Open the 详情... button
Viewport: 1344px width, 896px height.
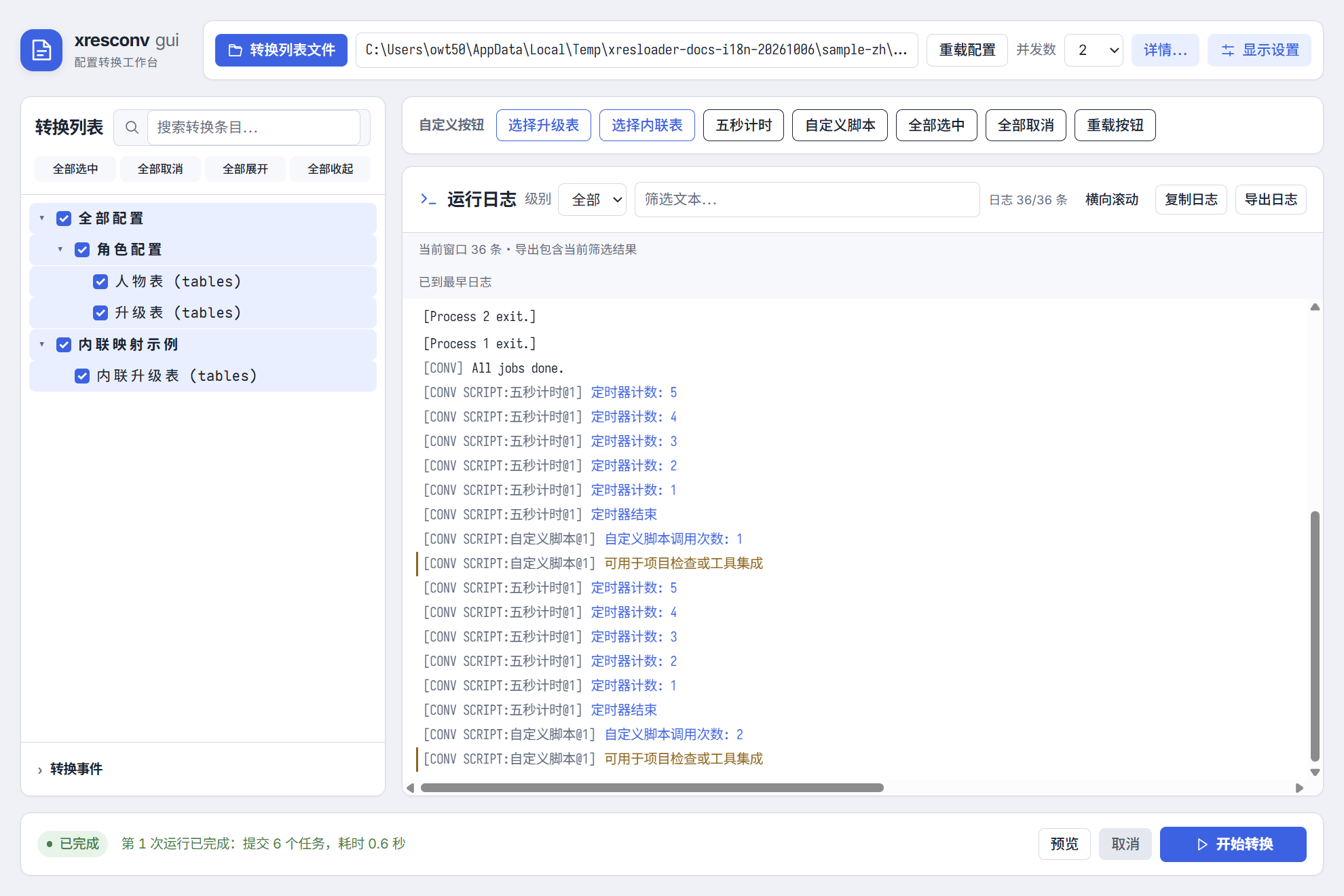pos(1165,50)
